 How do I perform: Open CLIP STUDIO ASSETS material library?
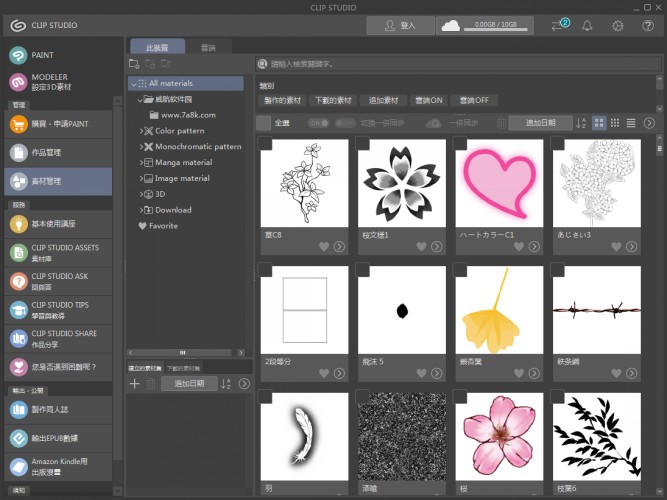pyautogui.click(x=58, y=253)
